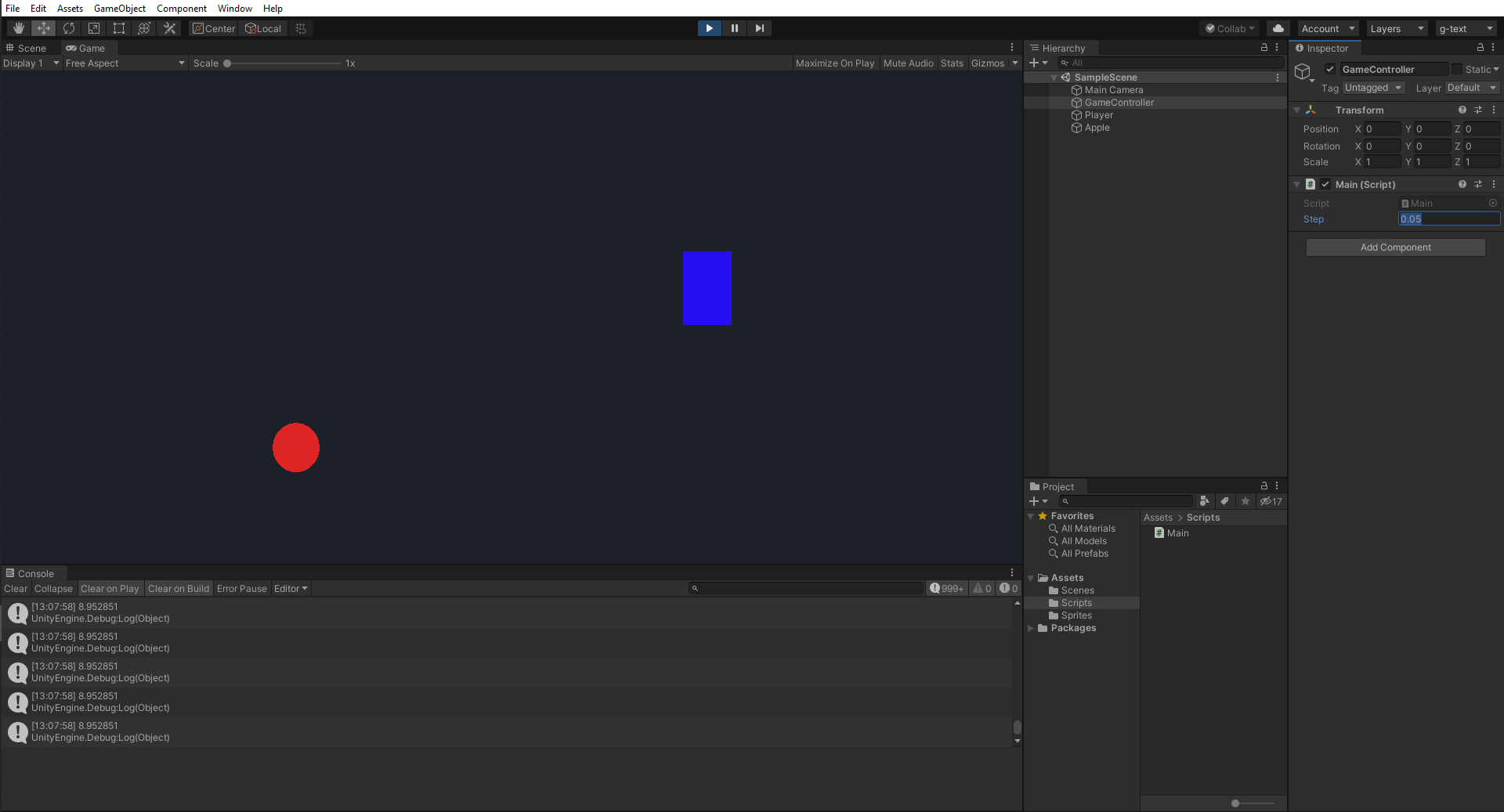Expand Packages folder
This screenshot has width=1504, height=812.
tap(1031, 628)
